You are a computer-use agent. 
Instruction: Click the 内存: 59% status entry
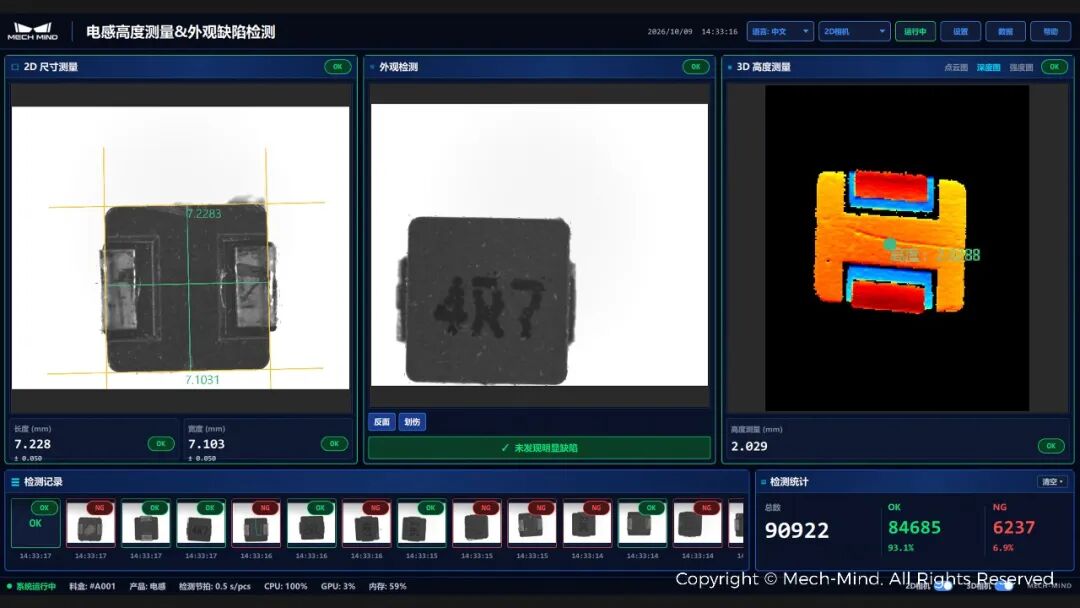tap(387, 587)
